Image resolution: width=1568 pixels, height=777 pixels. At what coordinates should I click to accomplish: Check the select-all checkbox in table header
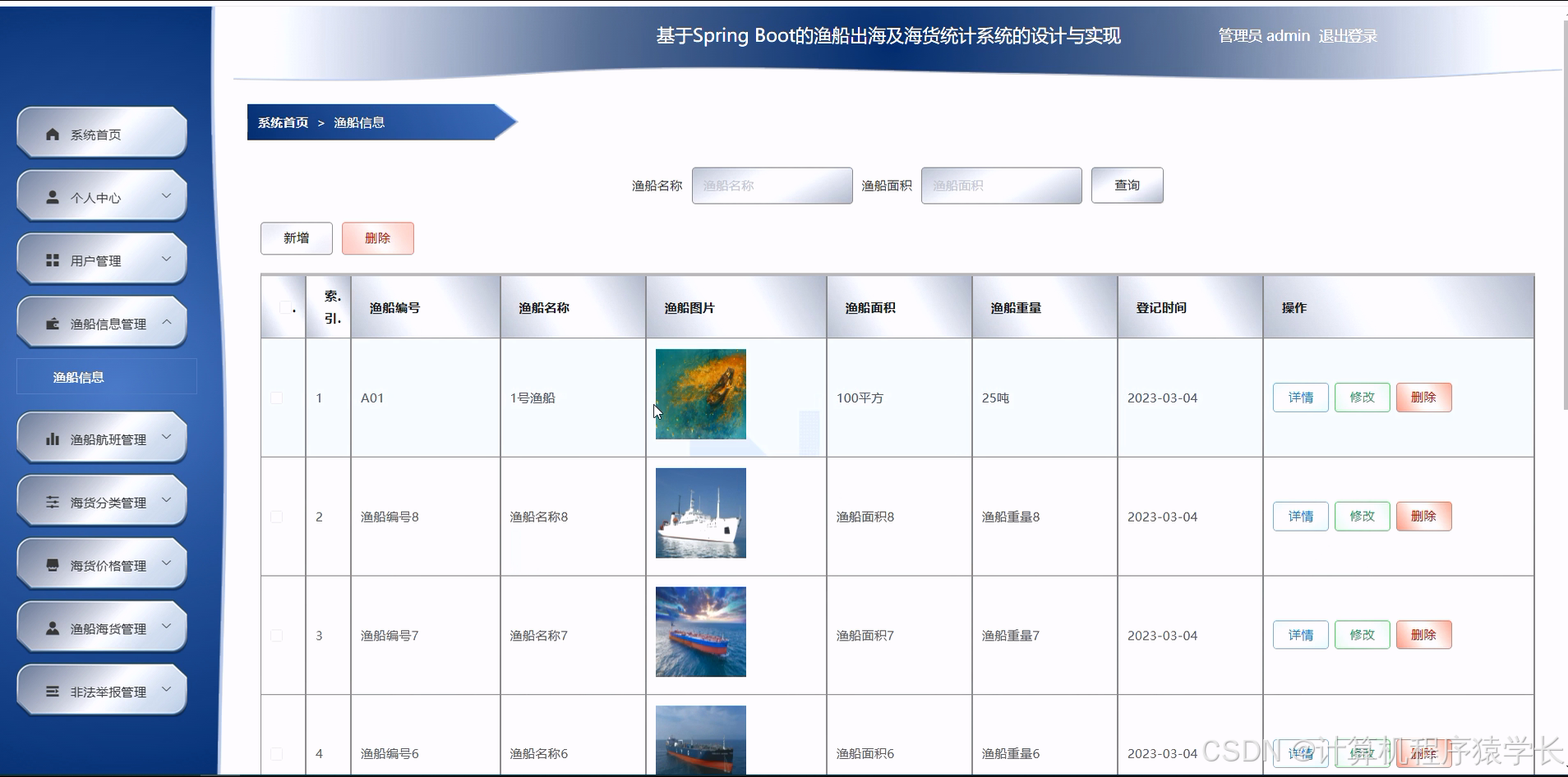[x=283, y=307]
